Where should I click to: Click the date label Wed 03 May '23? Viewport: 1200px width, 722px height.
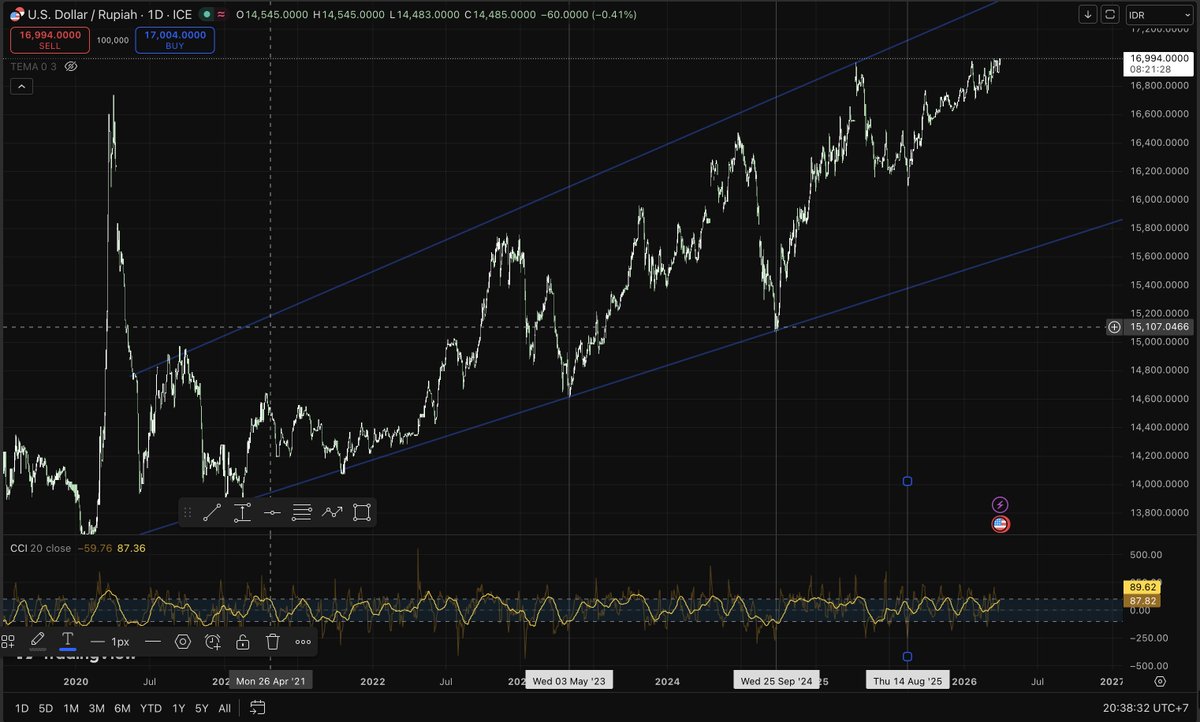569,681
